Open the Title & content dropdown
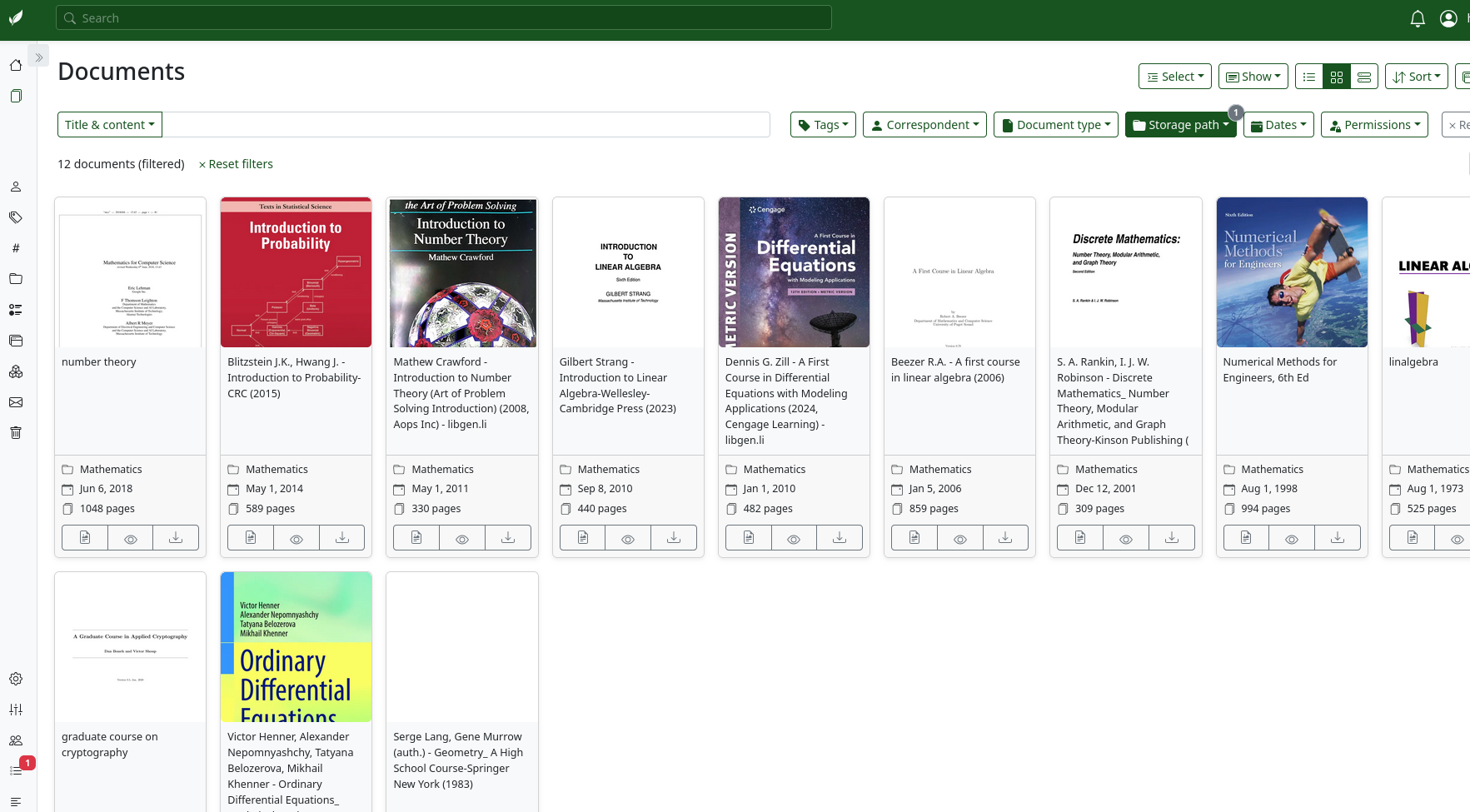The width and height of the screenshot is (1470, 812). coord(110,125)
